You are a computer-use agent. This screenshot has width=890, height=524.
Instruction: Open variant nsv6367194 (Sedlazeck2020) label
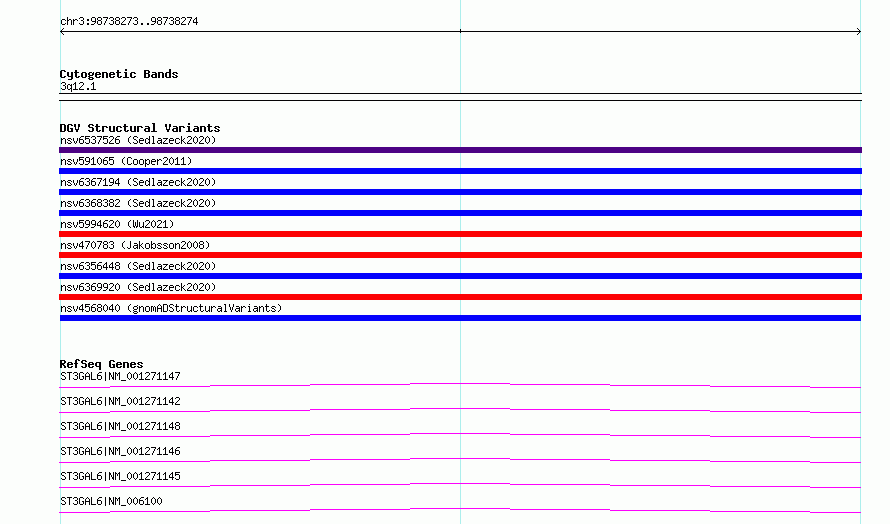click(138, 182)
